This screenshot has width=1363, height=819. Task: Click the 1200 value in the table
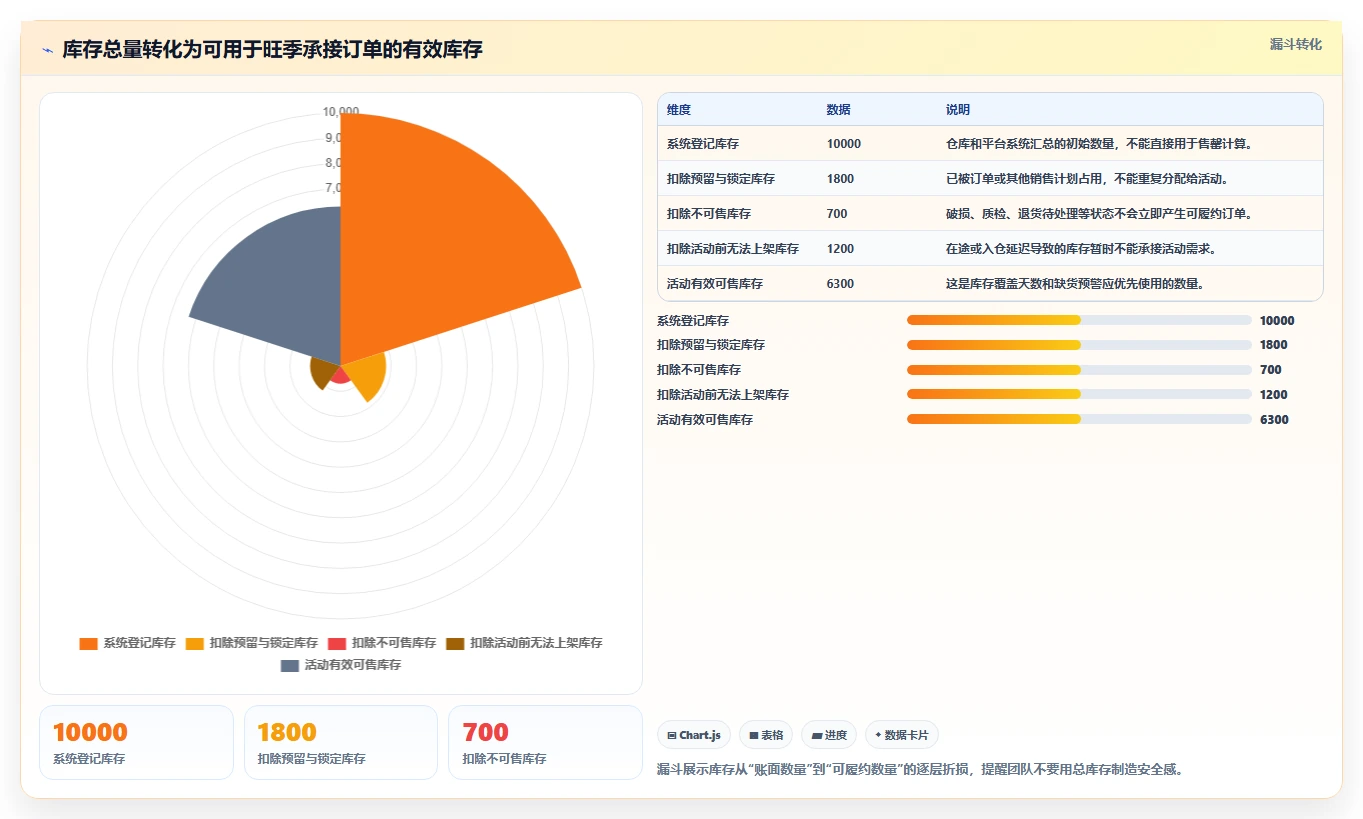841,249
